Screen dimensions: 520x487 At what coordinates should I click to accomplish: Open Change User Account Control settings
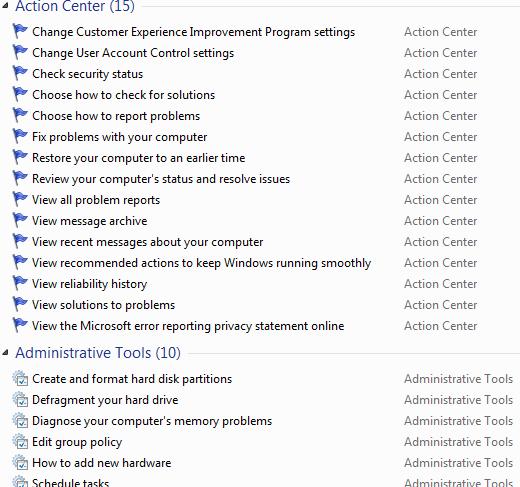[x=133, y=53]
